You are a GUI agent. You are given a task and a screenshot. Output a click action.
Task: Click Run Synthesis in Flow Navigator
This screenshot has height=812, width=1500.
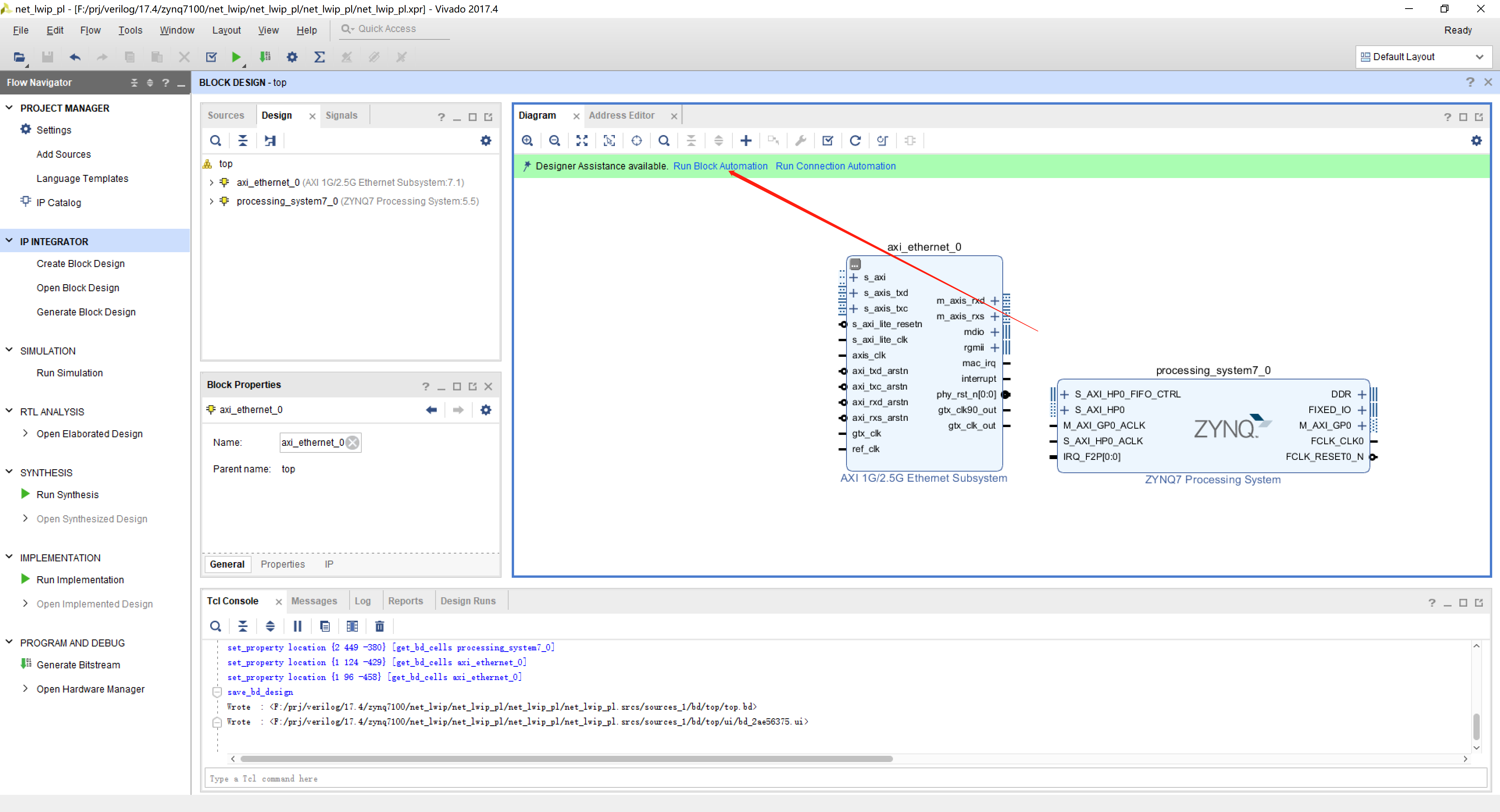(x=68, y=494)
